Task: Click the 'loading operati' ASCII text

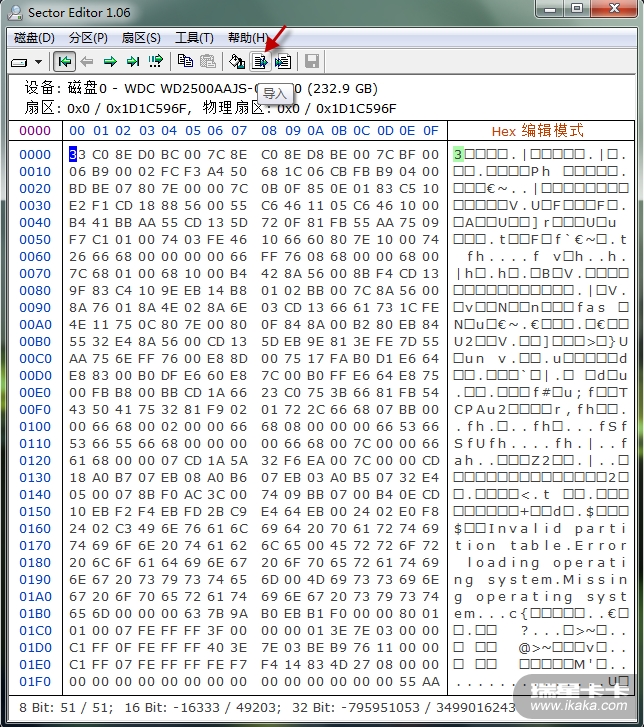Action: tap(546, 563)
